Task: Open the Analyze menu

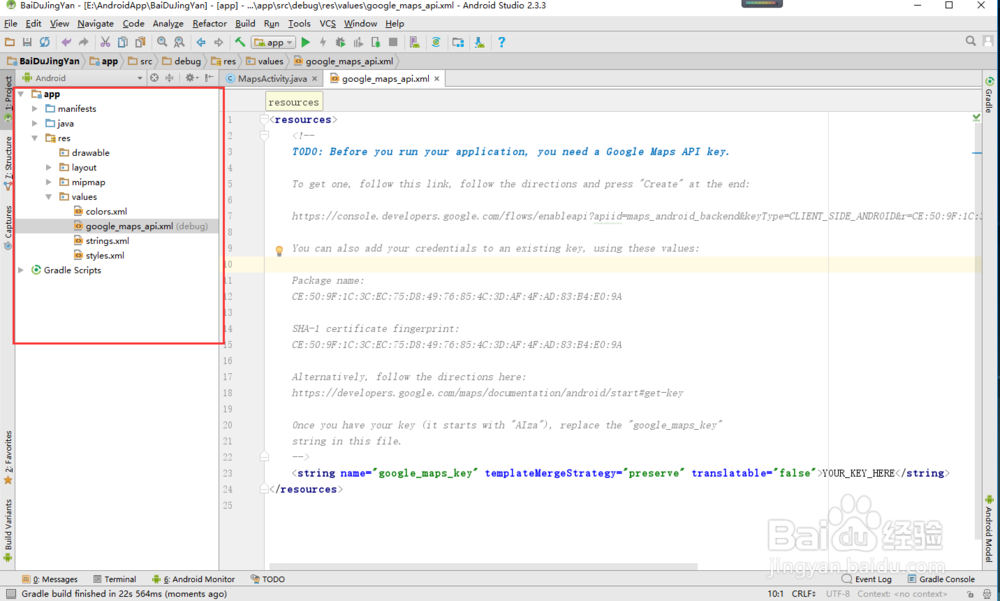Action: point(168,24)
